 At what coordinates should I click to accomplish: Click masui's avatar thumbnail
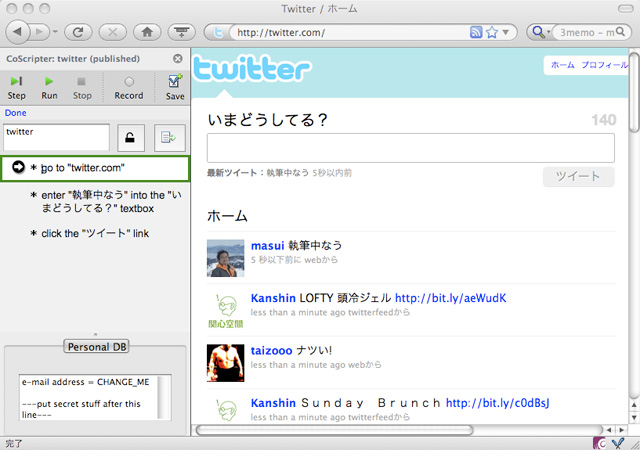click(225, 258)
